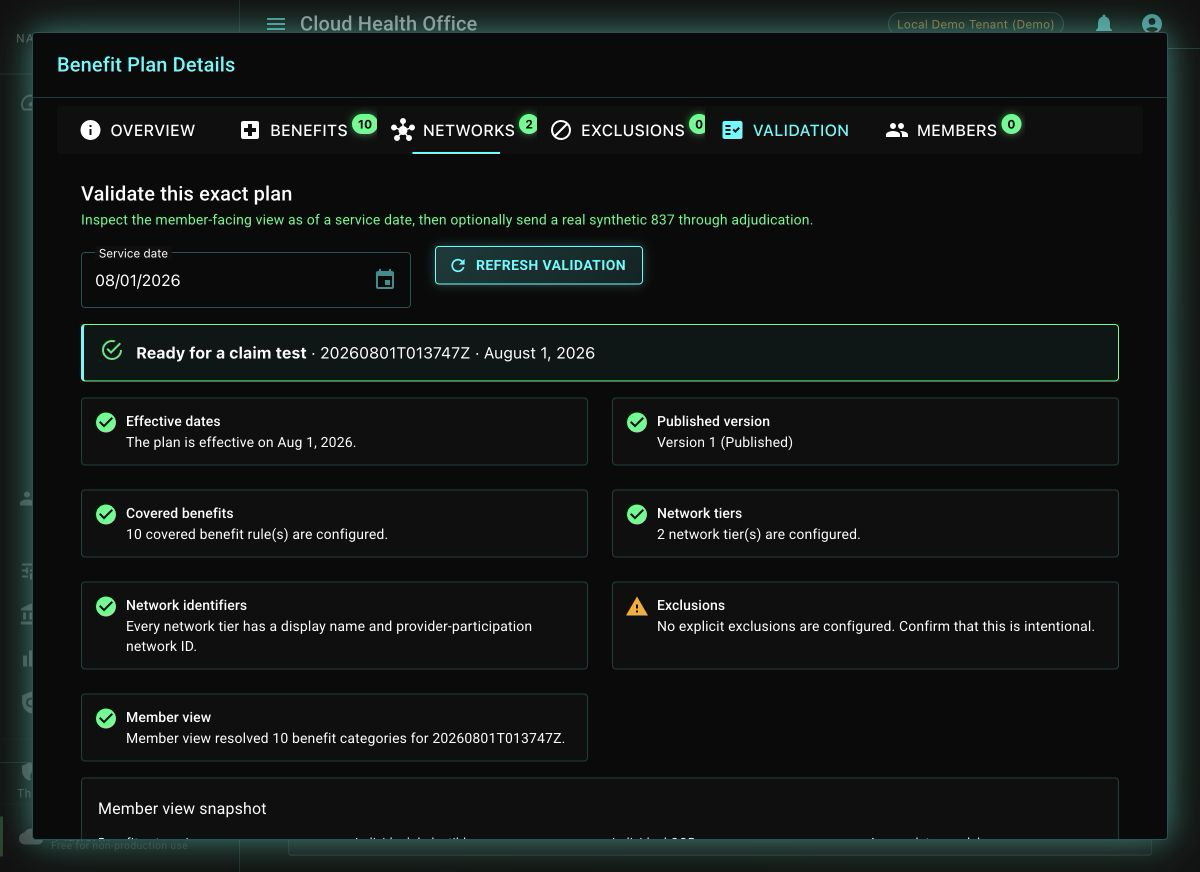This screenshot has width=1200, height=872.
Task: Click the Member view snapshot heading
Action: pos(182,808)
